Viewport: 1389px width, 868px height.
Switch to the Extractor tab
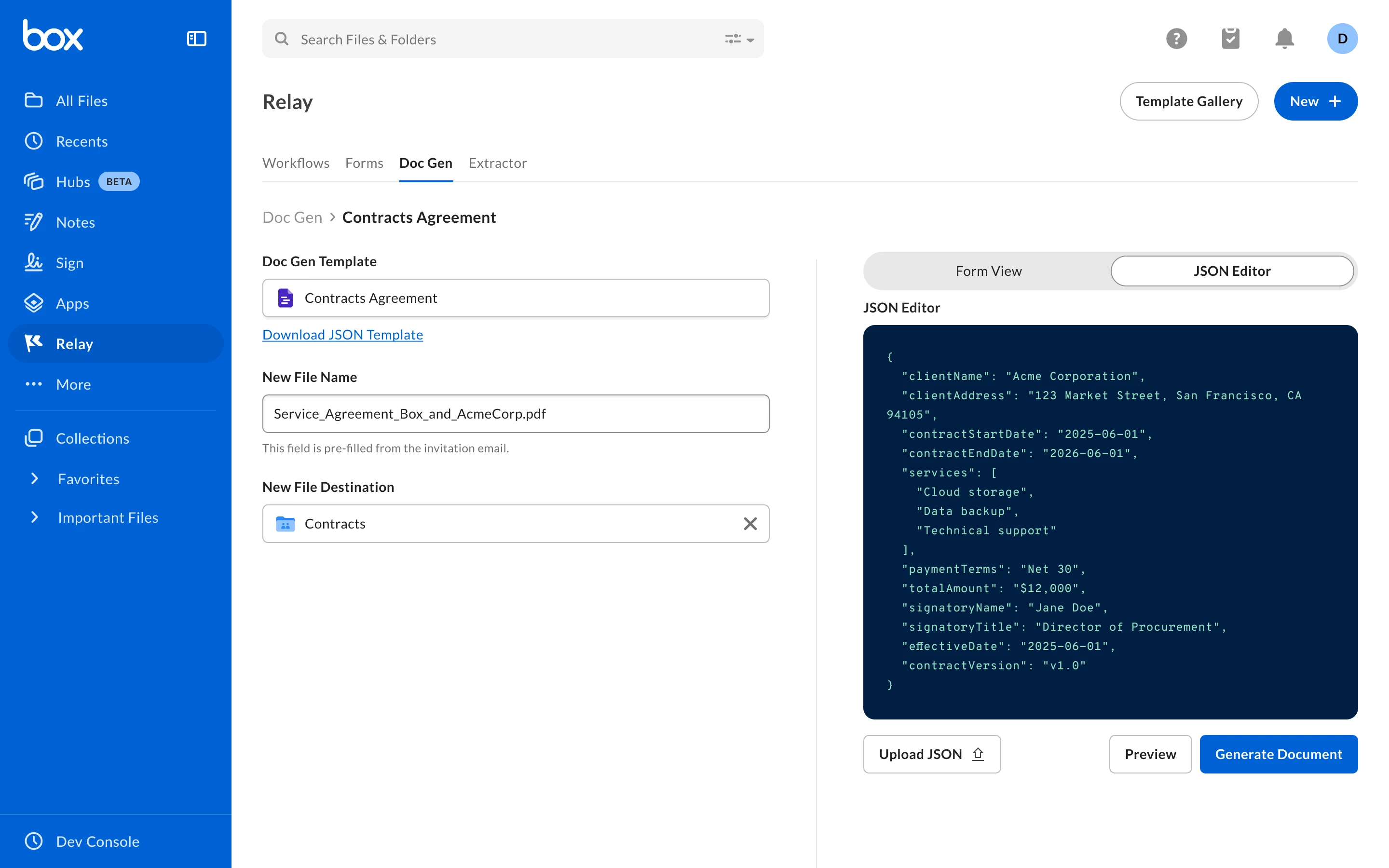(497, 163)
